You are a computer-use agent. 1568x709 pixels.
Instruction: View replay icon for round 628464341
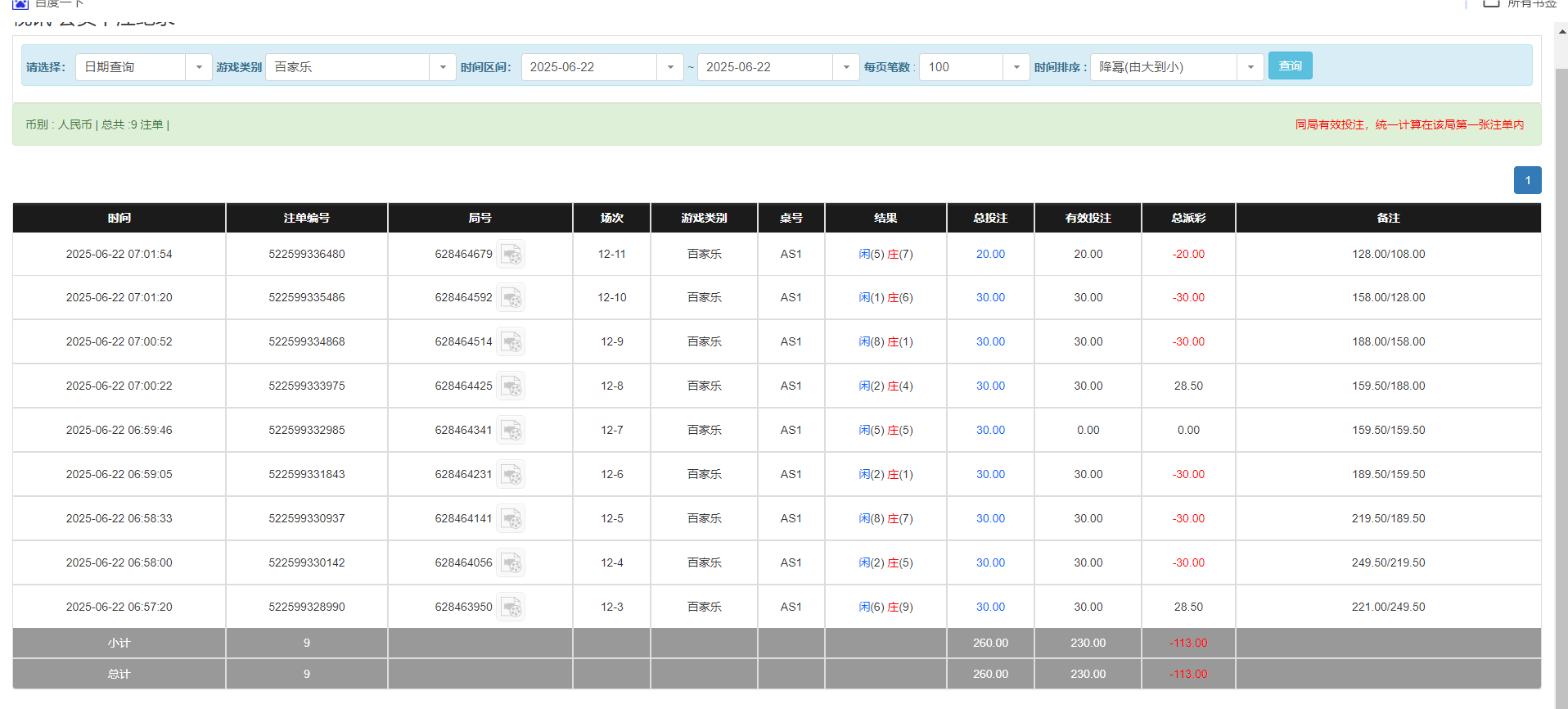click(511, 431)
